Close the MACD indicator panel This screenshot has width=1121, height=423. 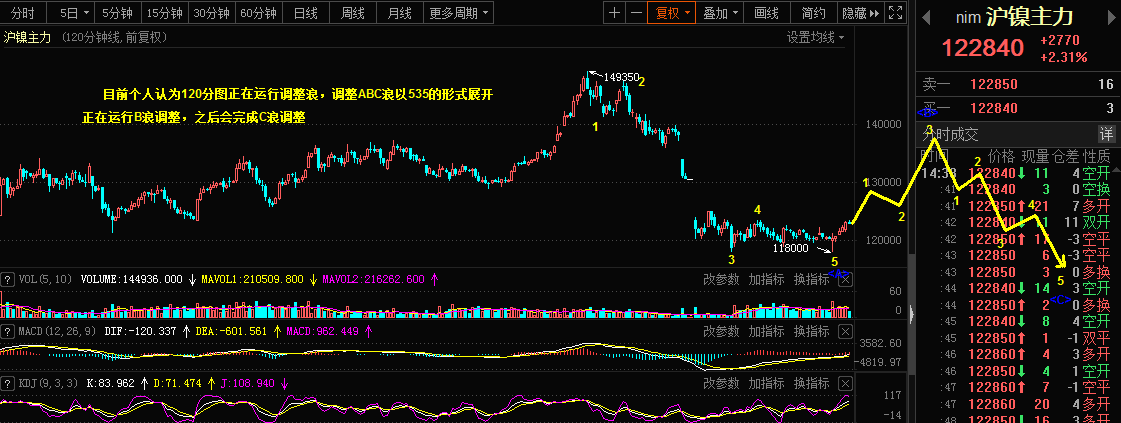(x=845, y=332)
